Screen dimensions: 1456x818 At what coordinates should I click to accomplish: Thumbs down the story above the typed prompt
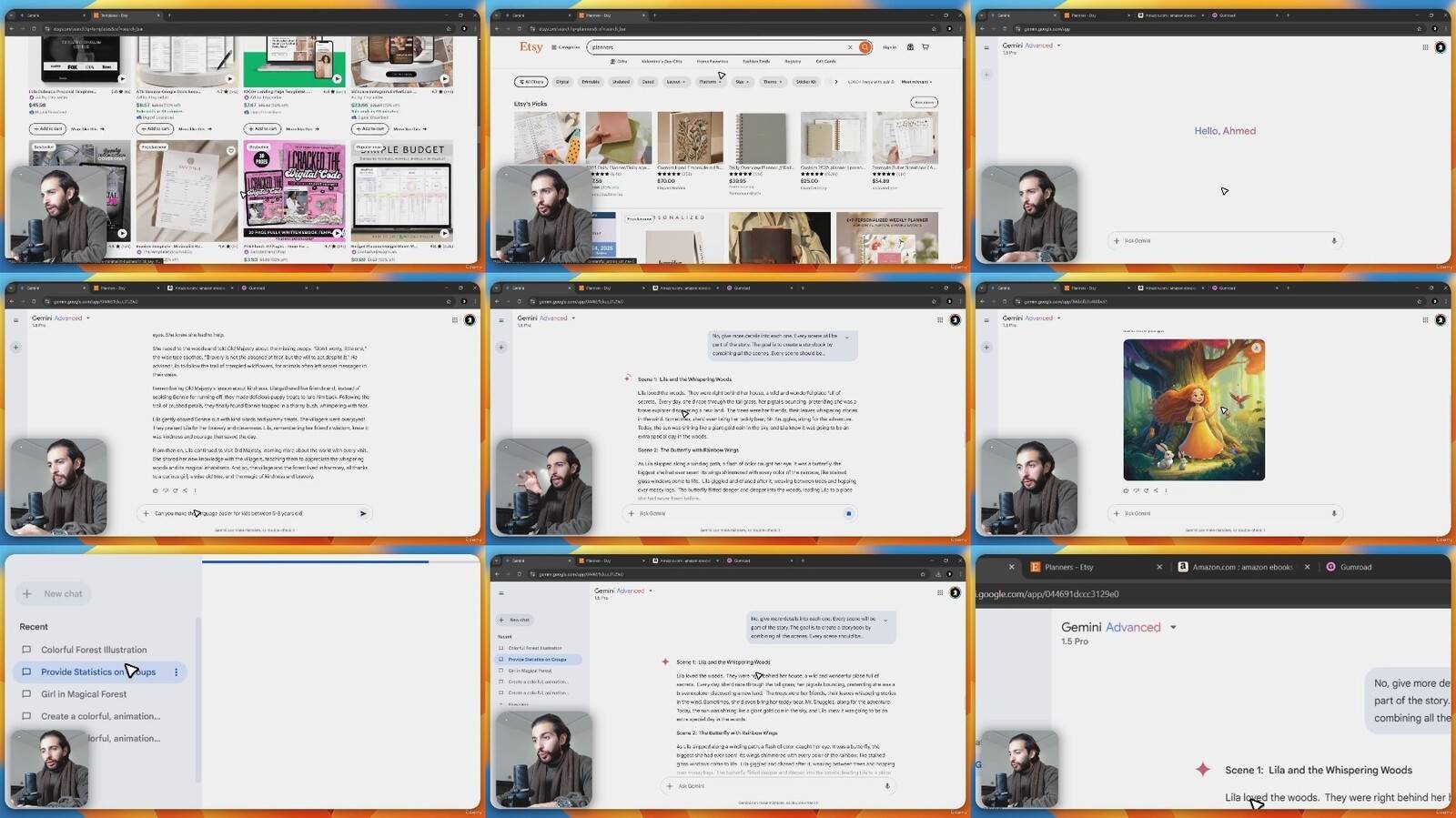pyautogui.click(x=166, y=490)
